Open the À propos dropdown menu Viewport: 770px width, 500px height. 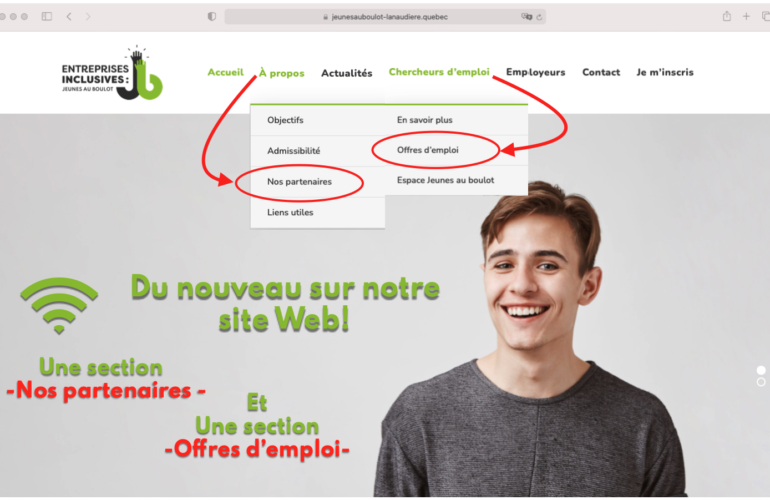point(281,73)
